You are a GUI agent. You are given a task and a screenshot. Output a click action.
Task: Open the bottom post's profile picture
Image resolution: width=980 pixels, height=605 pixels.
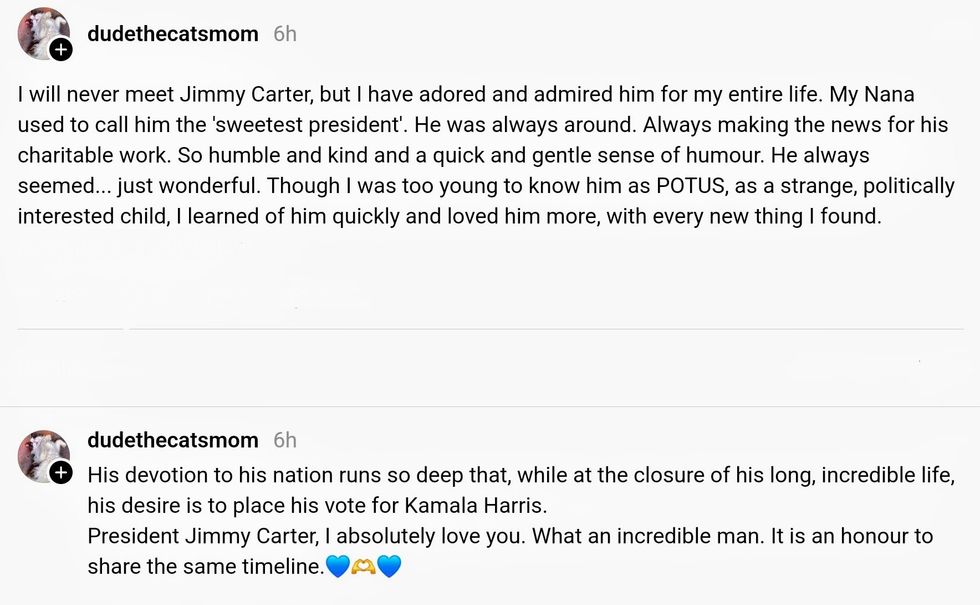click(x=41, y=455)
